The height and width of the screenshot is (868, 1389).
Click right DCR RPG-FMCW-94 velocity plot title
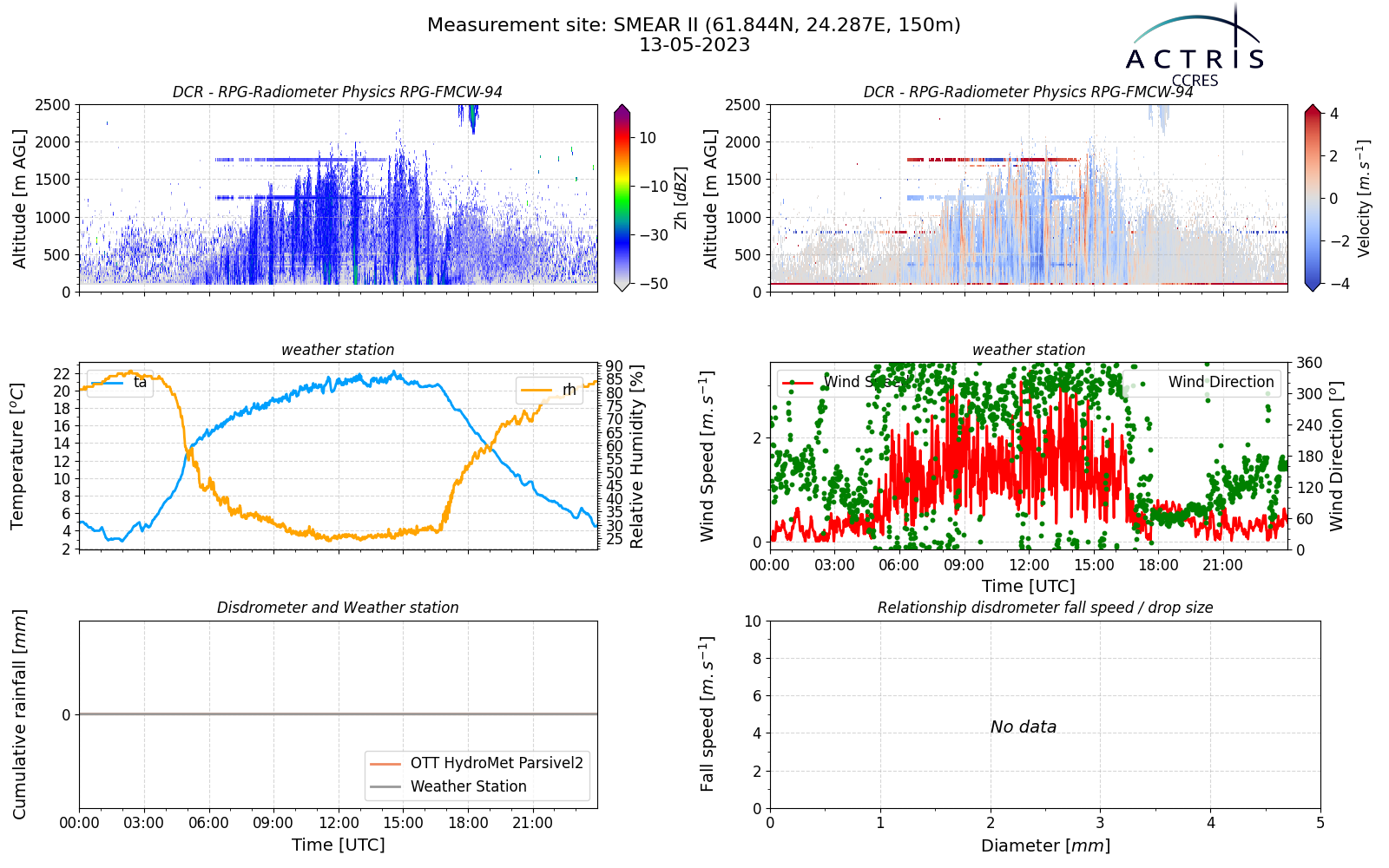tap(1029, 92)
